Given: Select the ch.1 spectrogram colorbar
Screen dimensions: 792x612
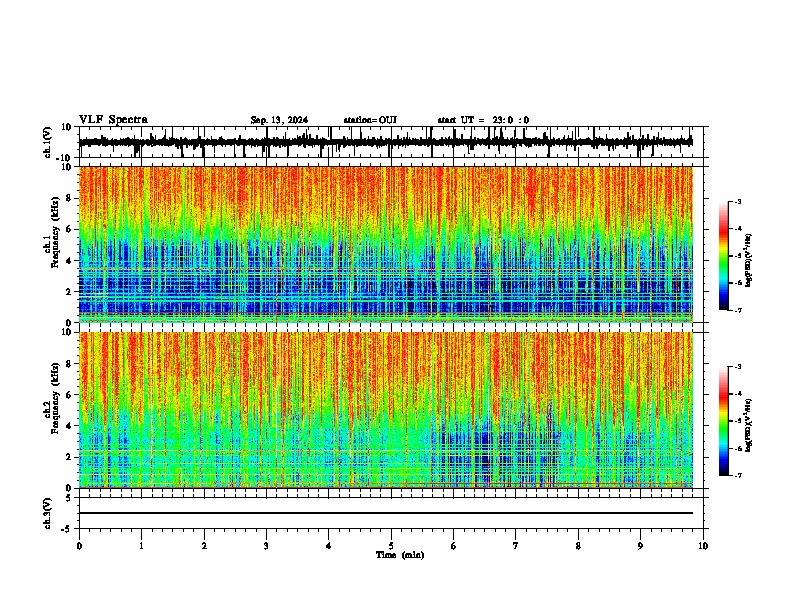Looking at the screenshot, I should pos(724,256).
